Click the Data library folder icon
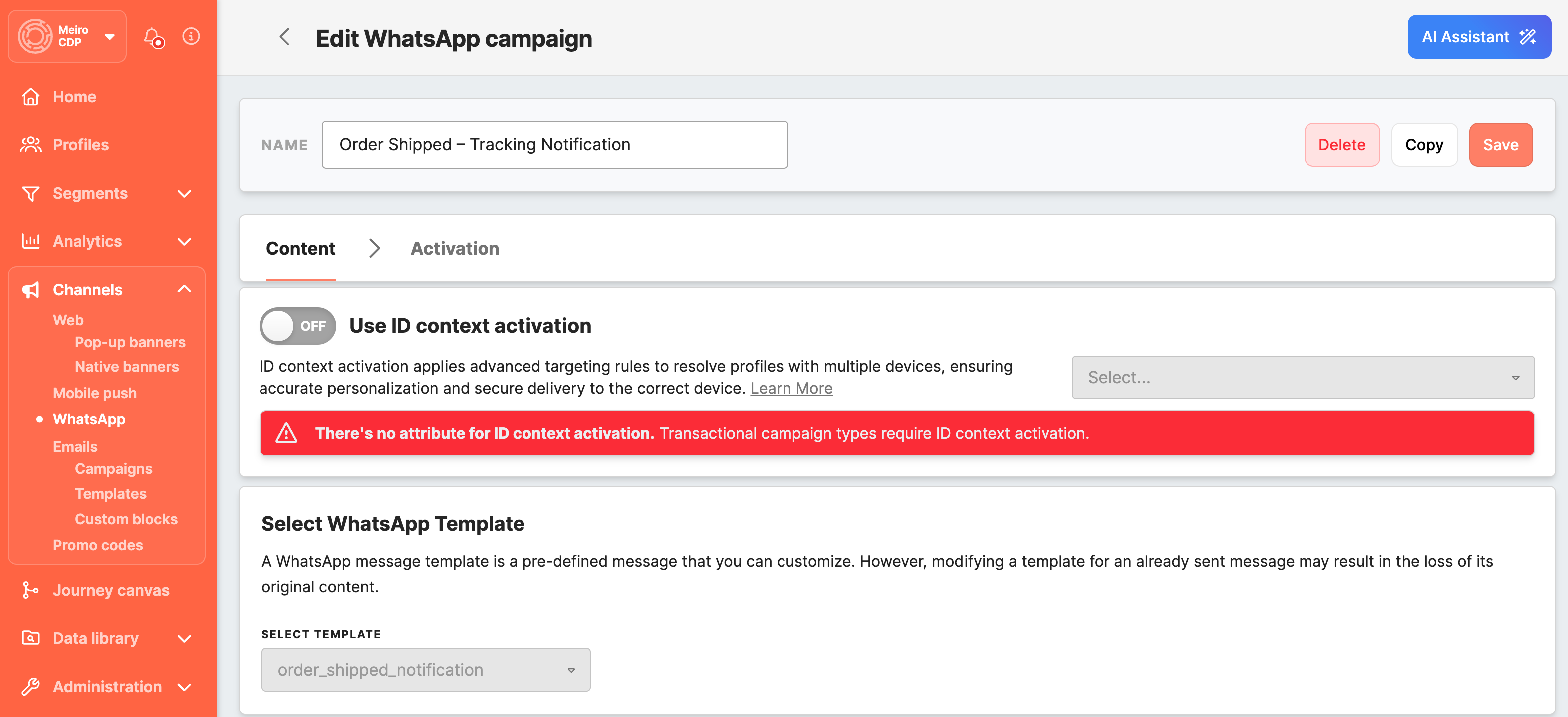 click(30, 638)
